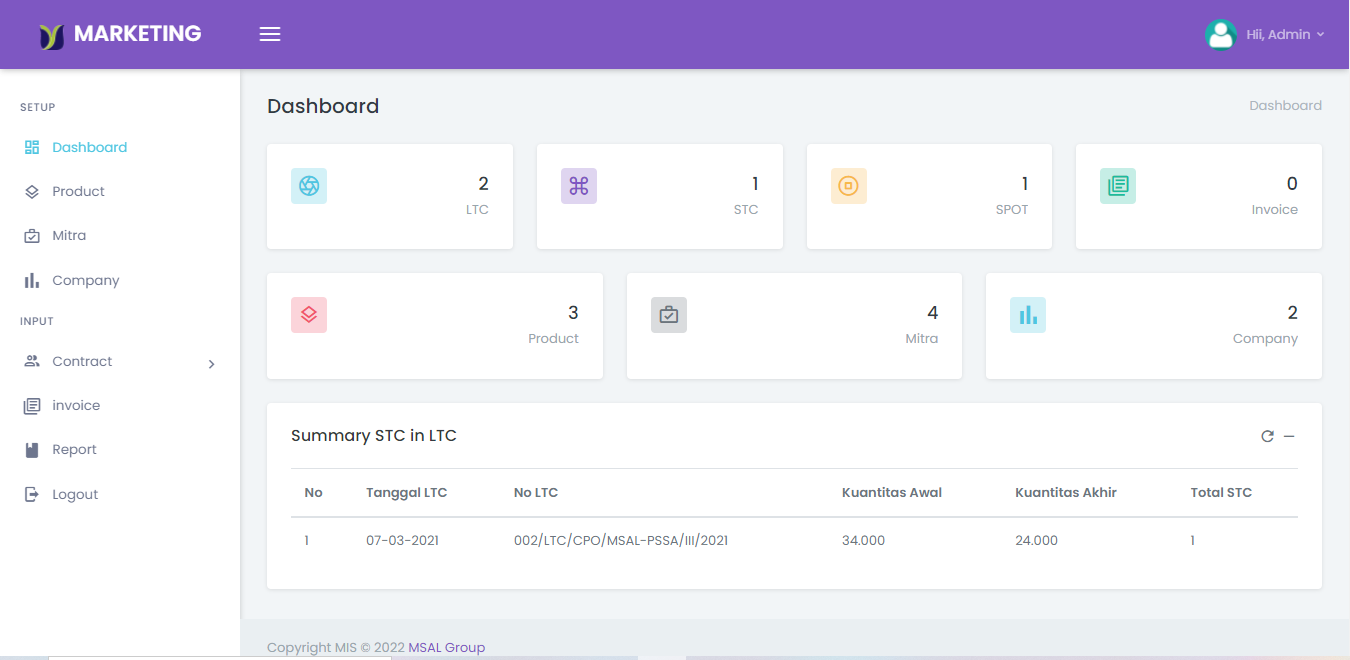
Task: Click the clipboard icon on the Mitra card
Action: click(668, 314)
